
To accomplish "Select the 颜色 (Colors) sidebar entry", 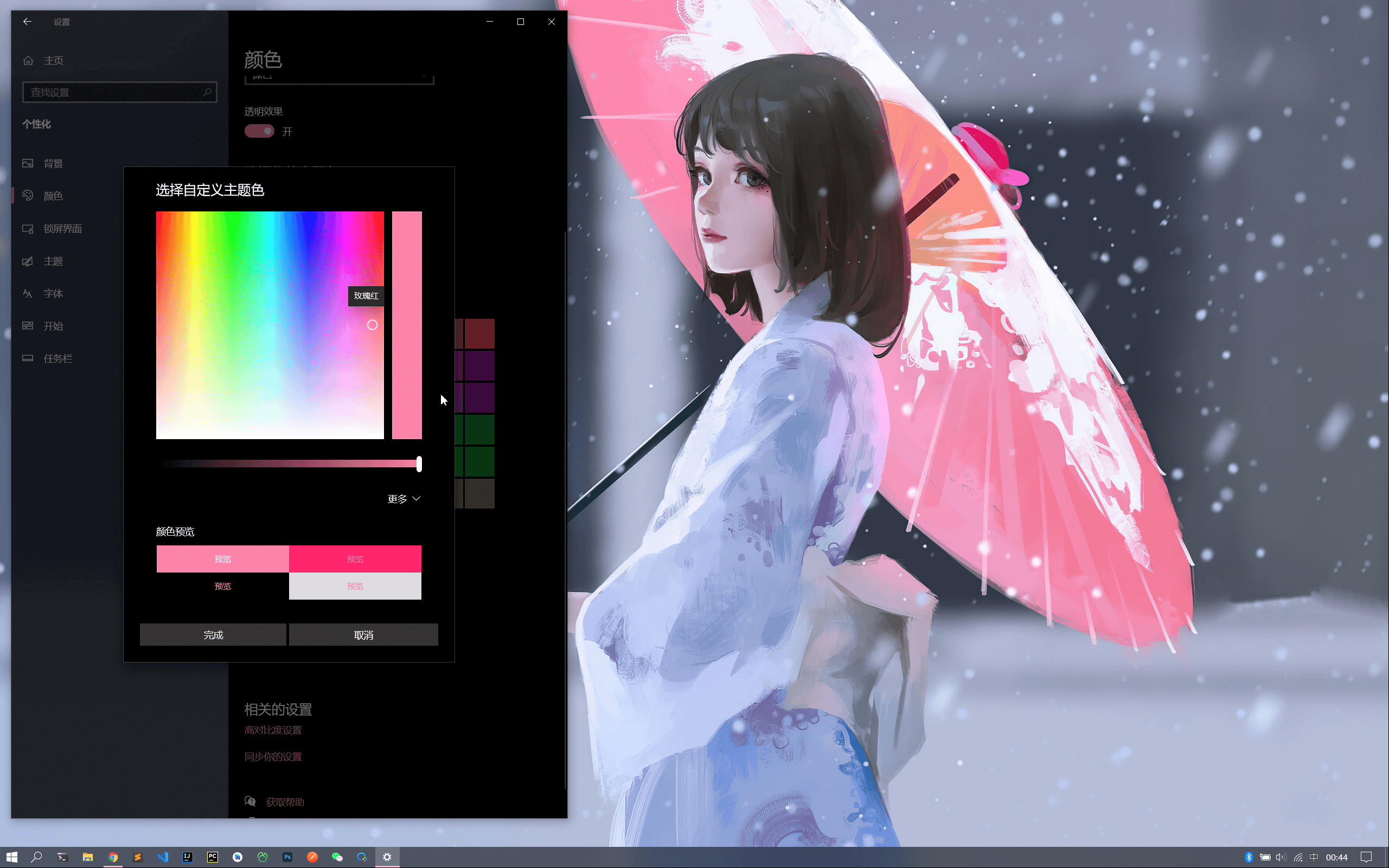I will [x=53, y=195].
